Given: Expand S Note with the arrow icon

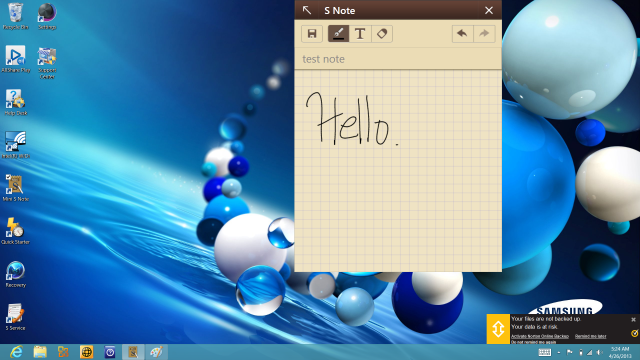Looking at the screenshot, I should [307, 10].
